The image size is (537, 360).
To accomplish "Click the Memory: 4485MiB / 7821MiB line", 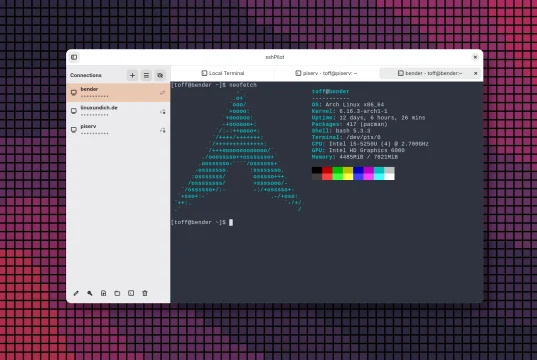I will (355, 157).
